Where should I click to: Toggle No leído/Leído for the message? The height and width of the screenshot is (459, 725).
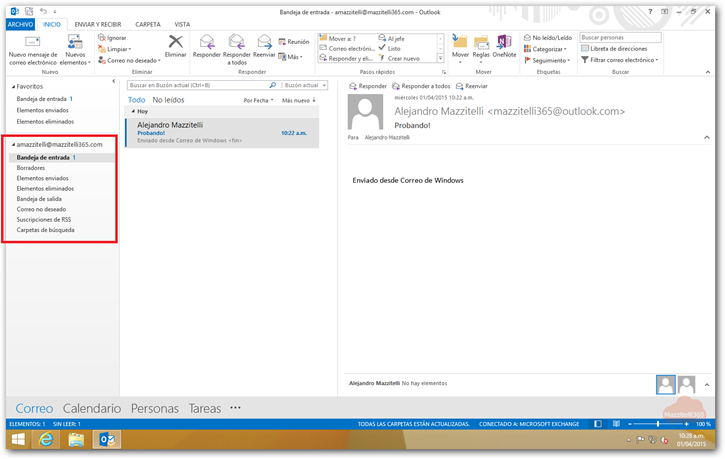[x=548, y=37]
